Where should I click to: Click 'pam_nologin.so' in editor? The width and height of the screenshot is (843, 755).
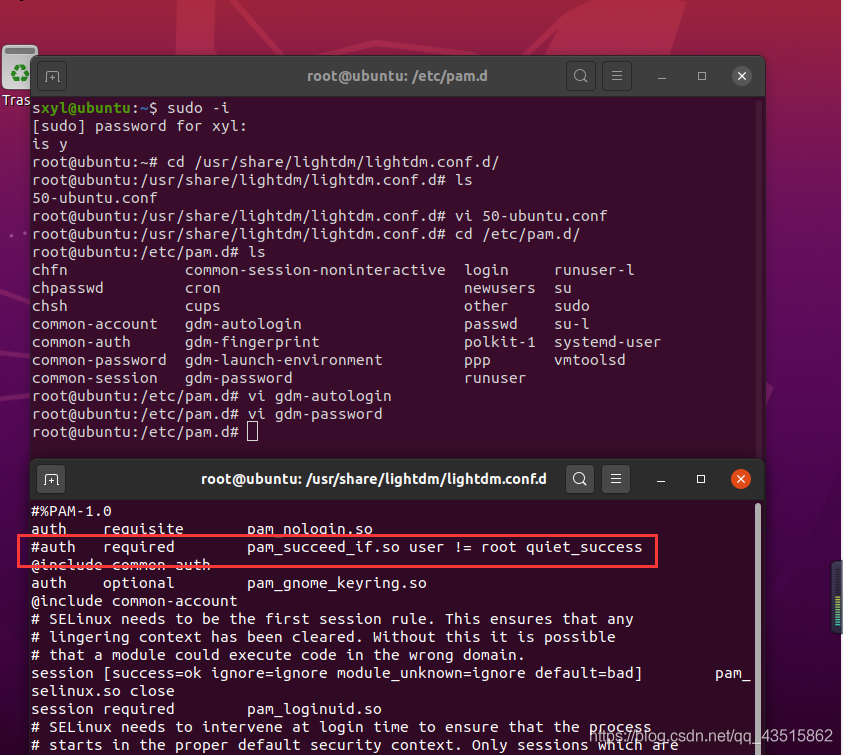(x=310, y=529)
